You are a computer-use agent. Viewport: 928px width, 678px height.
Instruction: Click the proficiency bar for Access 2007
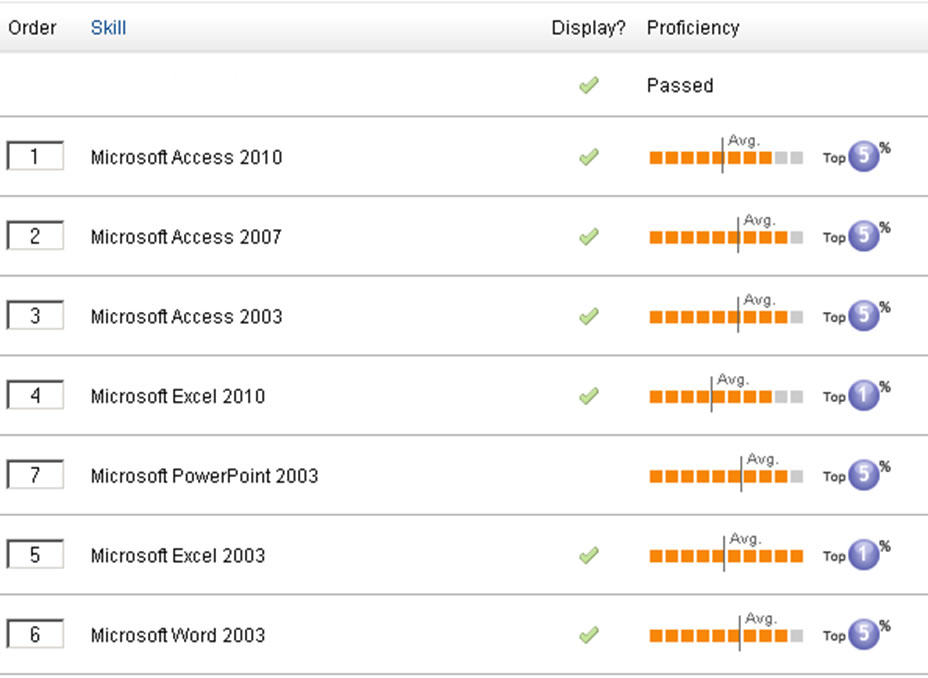tap(726, 237)
